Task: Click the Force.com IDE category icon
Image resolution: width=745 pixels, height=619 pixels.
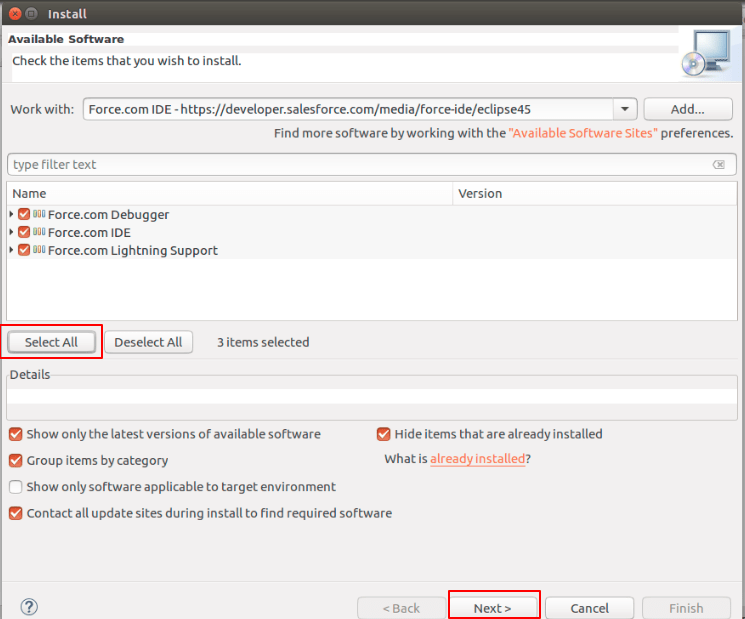Action: point(39,232)
